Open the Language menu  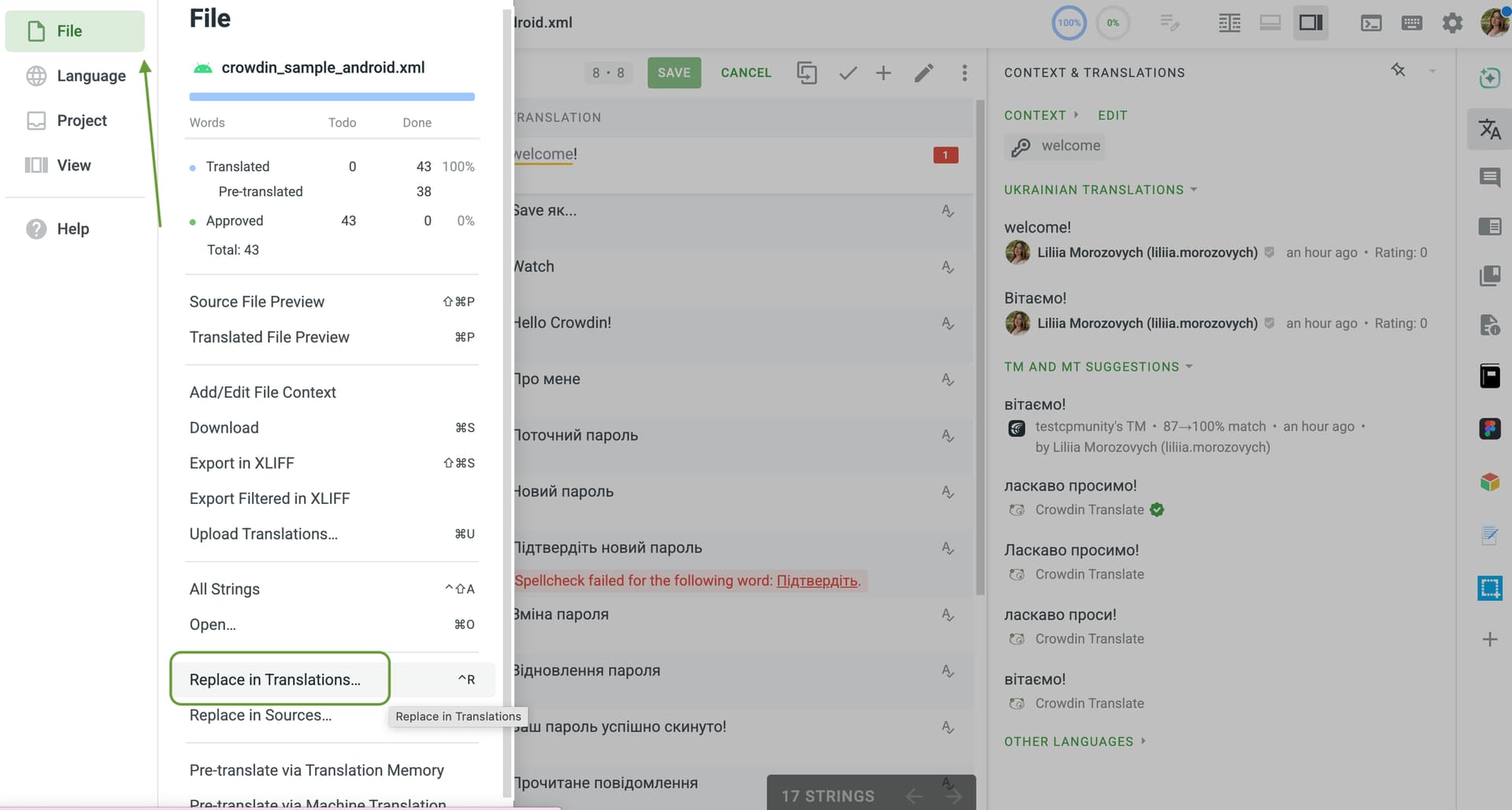(x=75, y=76)
